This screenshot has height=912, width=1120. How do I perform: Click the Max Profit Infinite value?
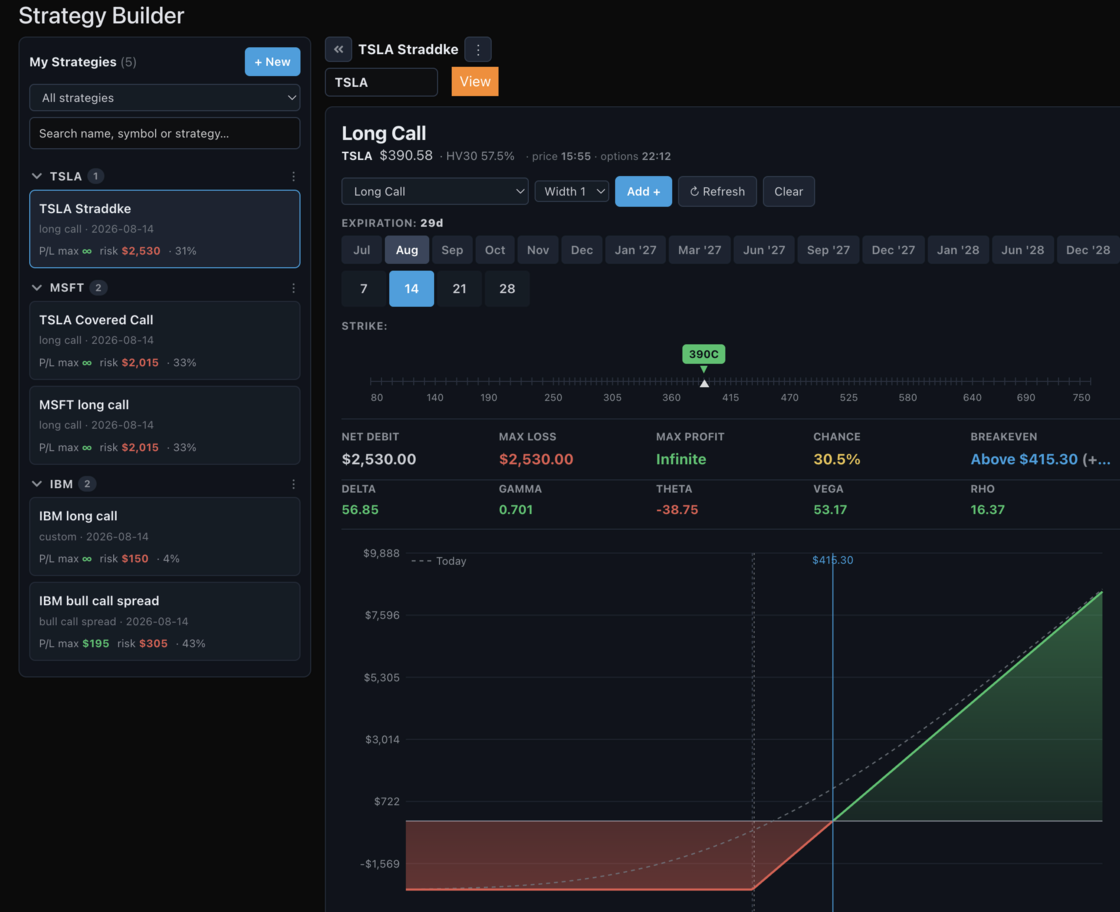[x=681, y=459]
